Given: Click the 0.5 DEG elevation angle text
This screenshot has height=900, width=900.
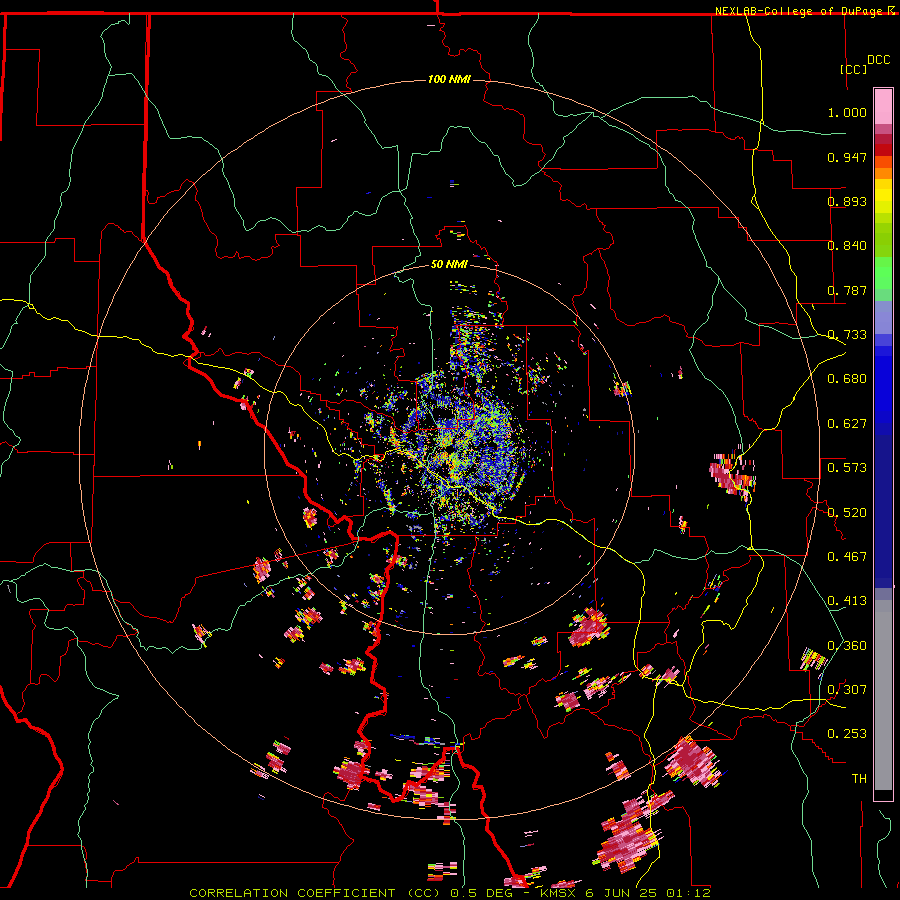Looking at the screenshot, I should pyautogui.click(x=481, y=893).
